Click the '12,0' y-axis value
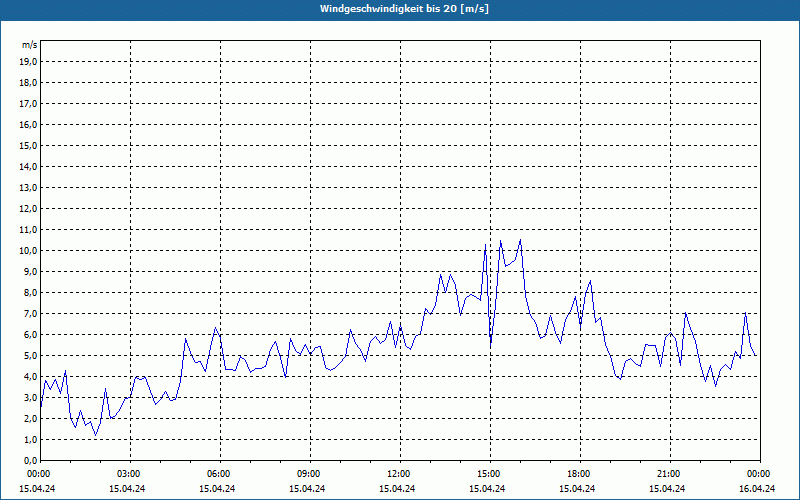 [x=28, y=209]
